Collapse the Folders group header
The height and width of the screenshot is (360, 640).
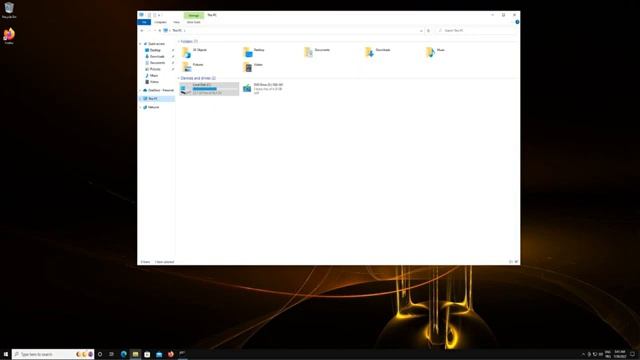click(179, 42)
